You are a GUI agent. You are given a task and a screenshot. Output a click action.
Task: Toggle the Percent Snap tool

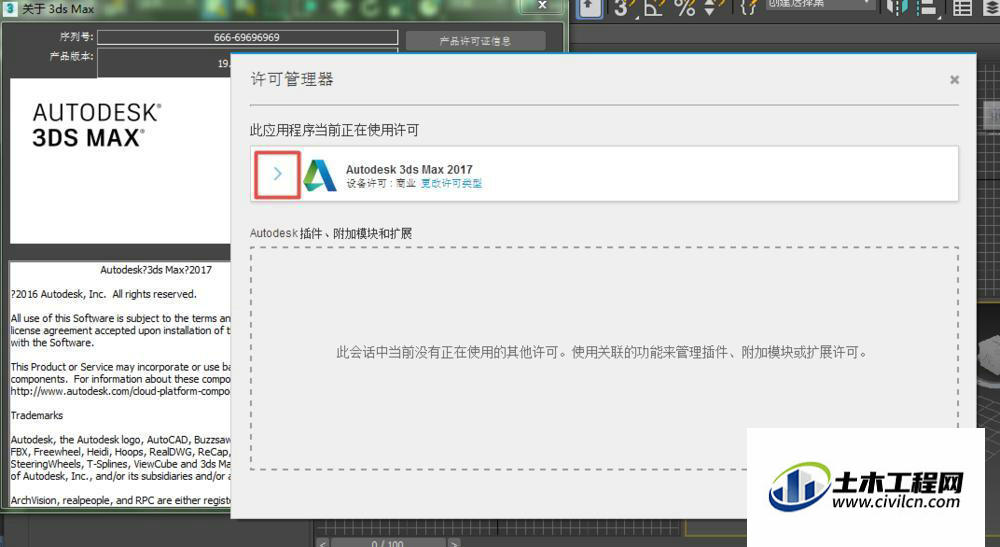click(x=685, y=8)
